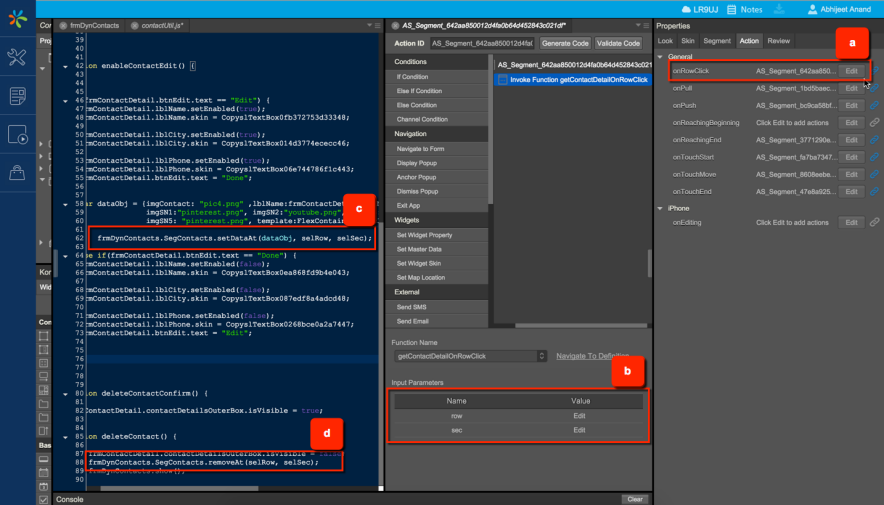Add a Send SMS action
The width and height of the screenshot is (884, 505).
pyautogui.click(x=437, y=307)
